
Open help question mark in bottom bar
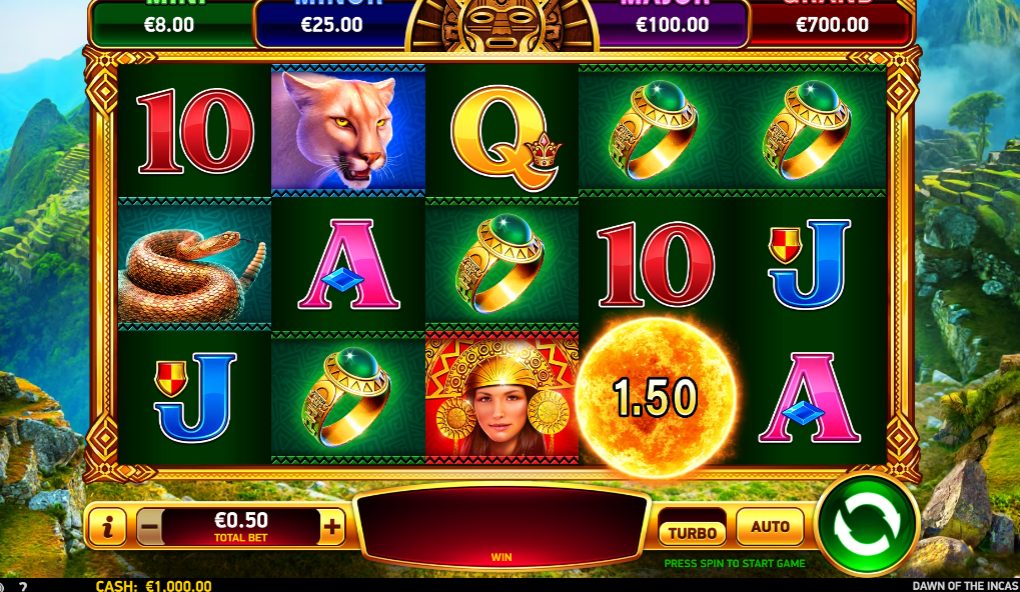[23, 585]
